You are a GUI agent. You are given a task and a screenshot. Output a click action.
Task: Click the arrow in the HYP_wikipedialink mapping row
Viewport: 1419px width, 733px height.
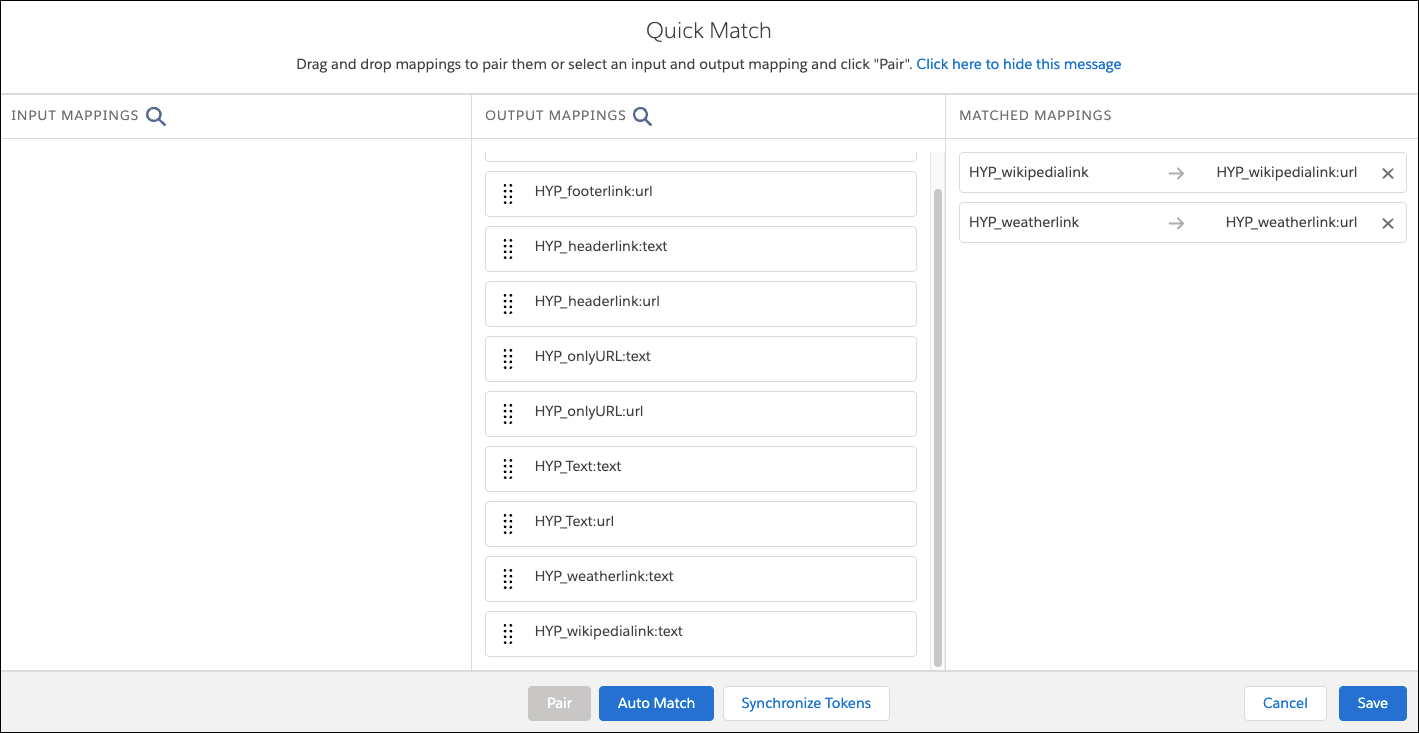coord(1176,172)
